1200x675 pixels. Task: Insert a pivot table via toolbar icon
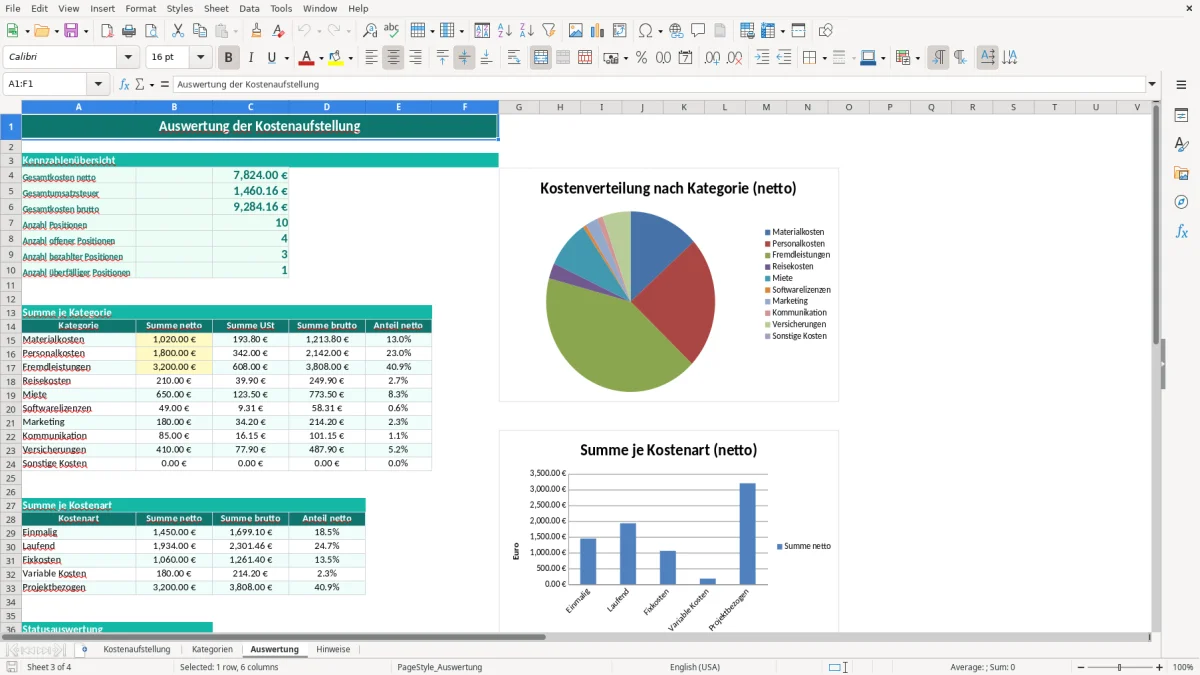click(x=620, y=31)
